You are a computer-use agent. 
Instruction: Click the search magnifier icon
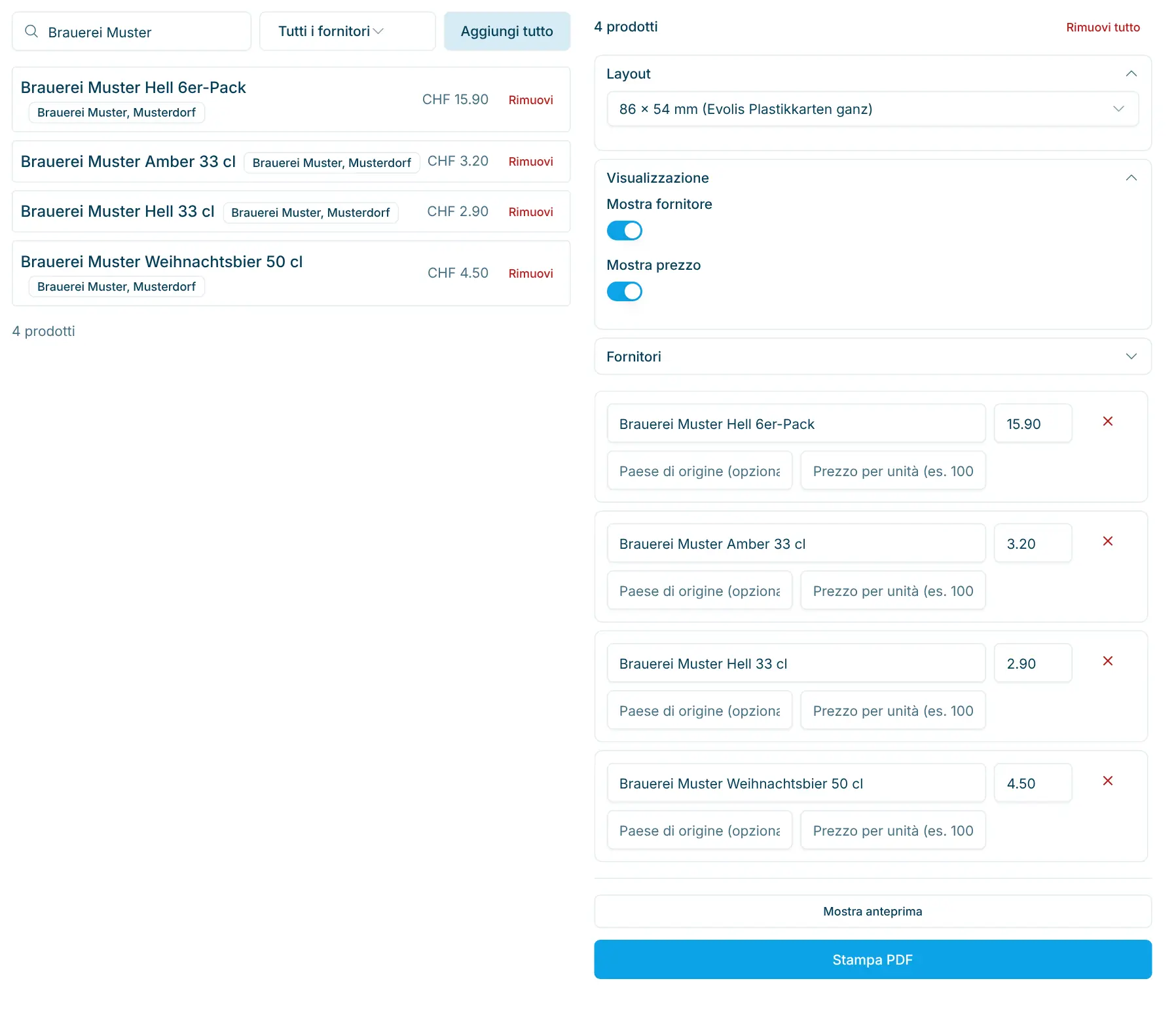pos(31,31)
